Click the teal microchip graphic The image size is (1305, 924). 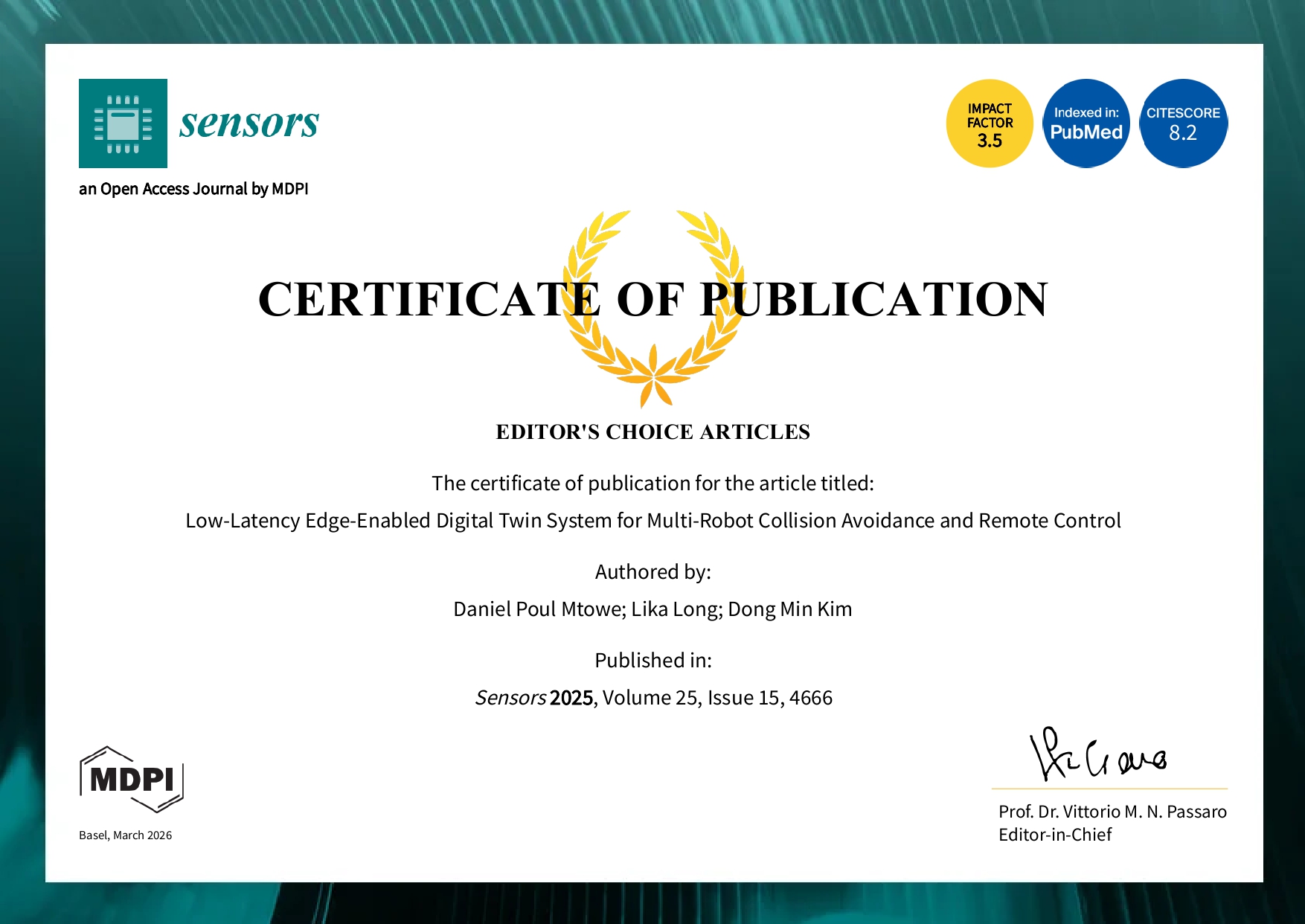click(123, 123)
